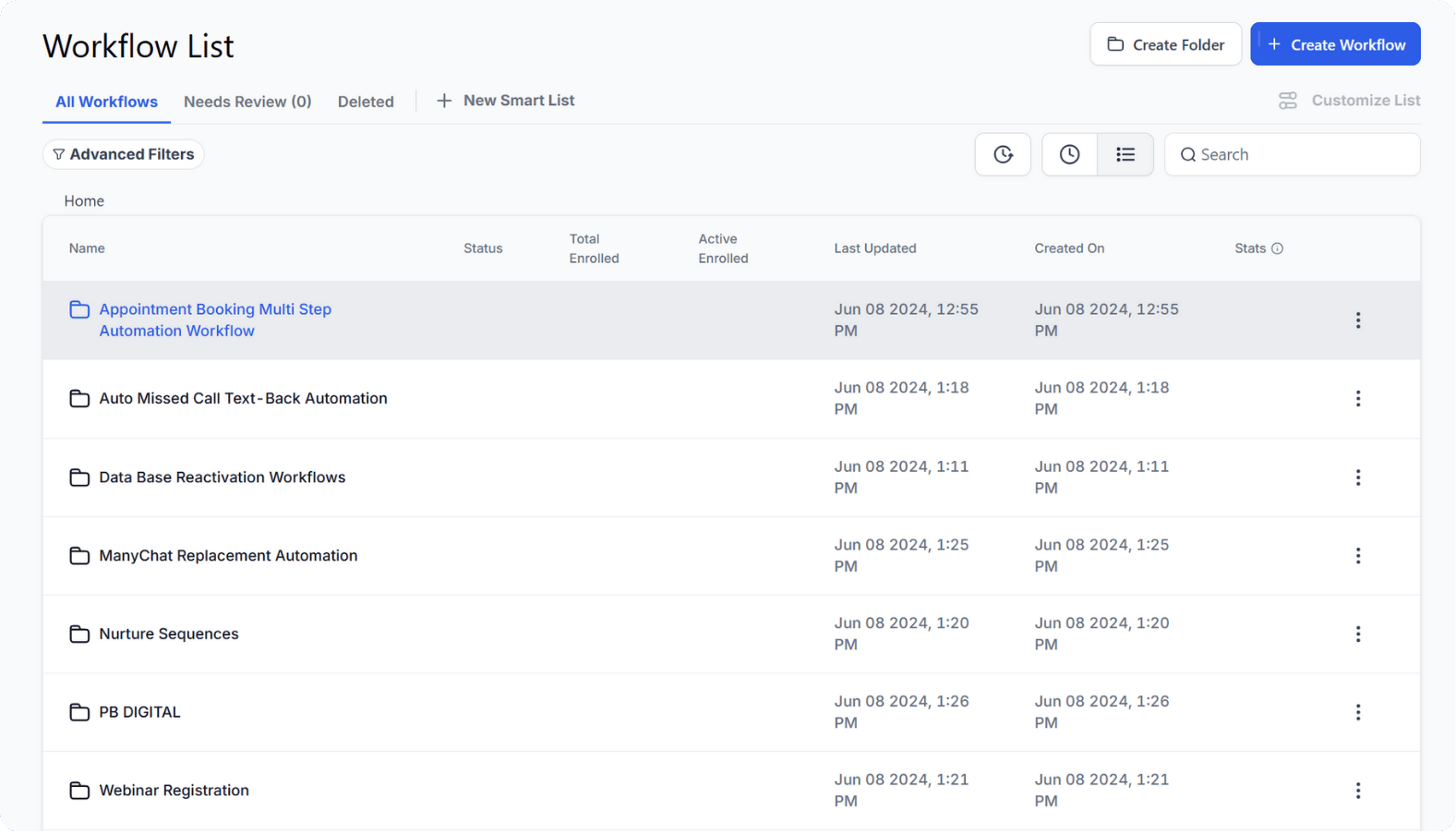Switch to the clock recent view icon

(x=1069, y=154)
